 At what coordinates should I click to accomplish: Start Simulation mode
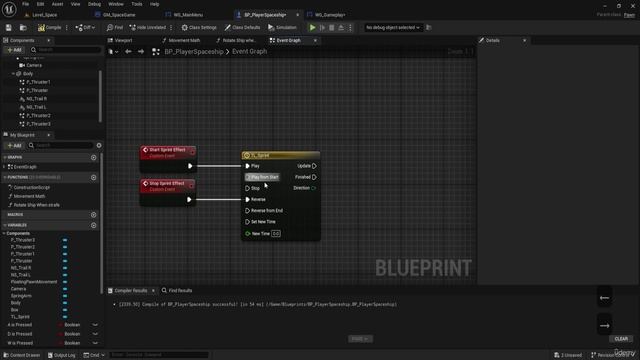coord(282,27)
